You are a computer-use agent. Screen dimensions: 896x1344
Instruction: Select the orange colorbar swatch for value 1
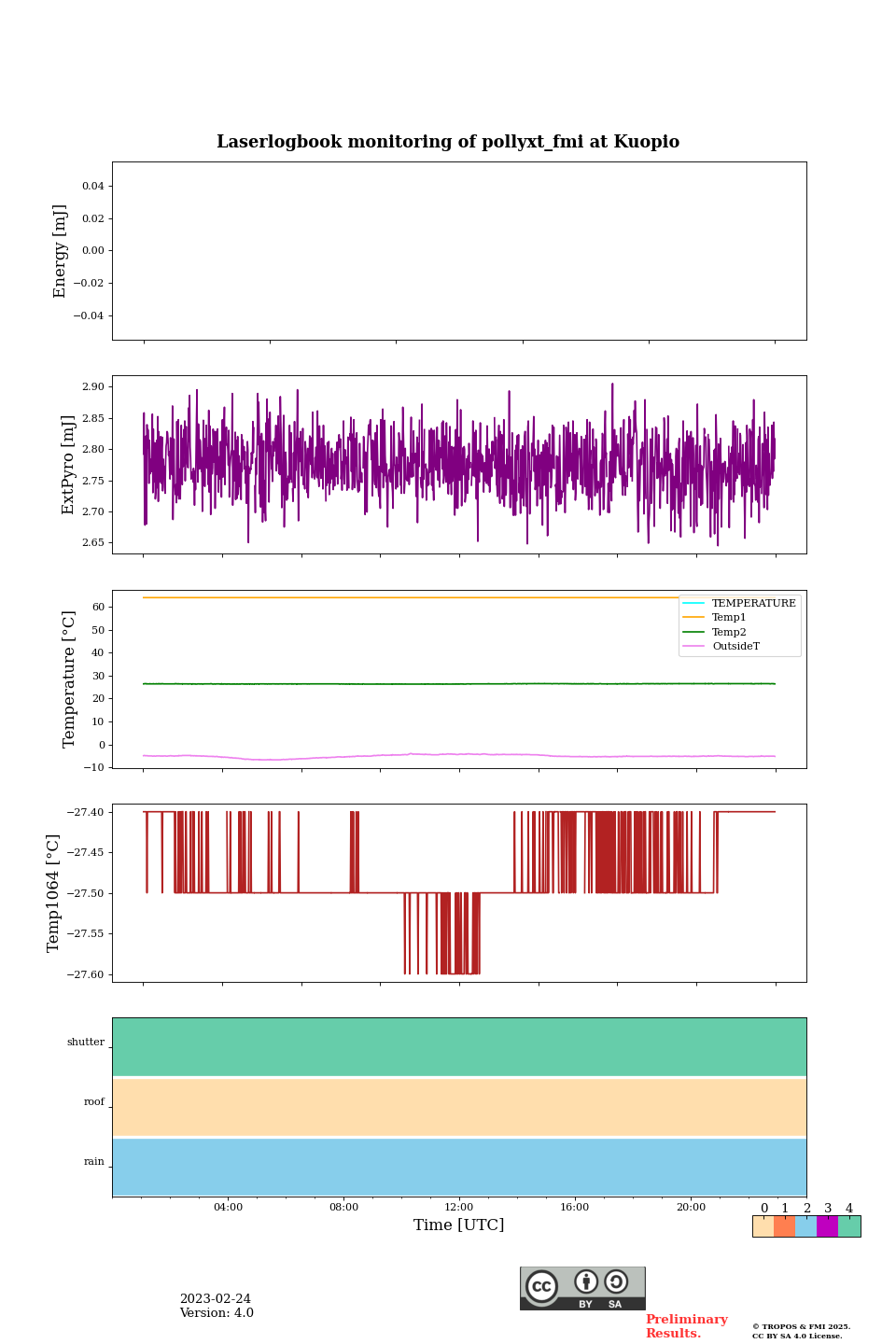click(784, 1226)
